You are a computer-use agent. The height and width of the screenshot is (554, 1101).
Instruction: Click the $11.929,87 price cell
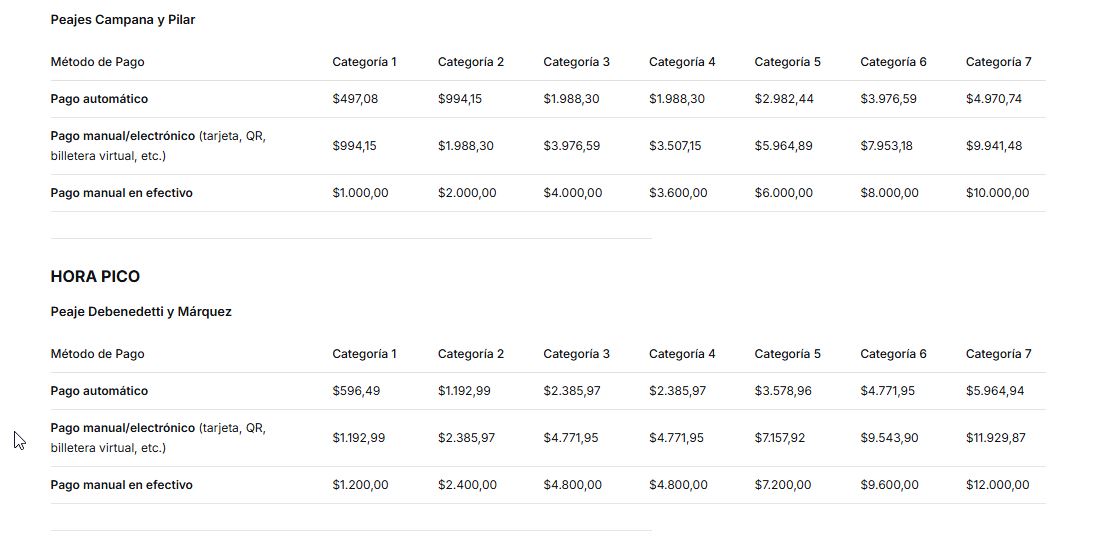click(x=996, y=438)
